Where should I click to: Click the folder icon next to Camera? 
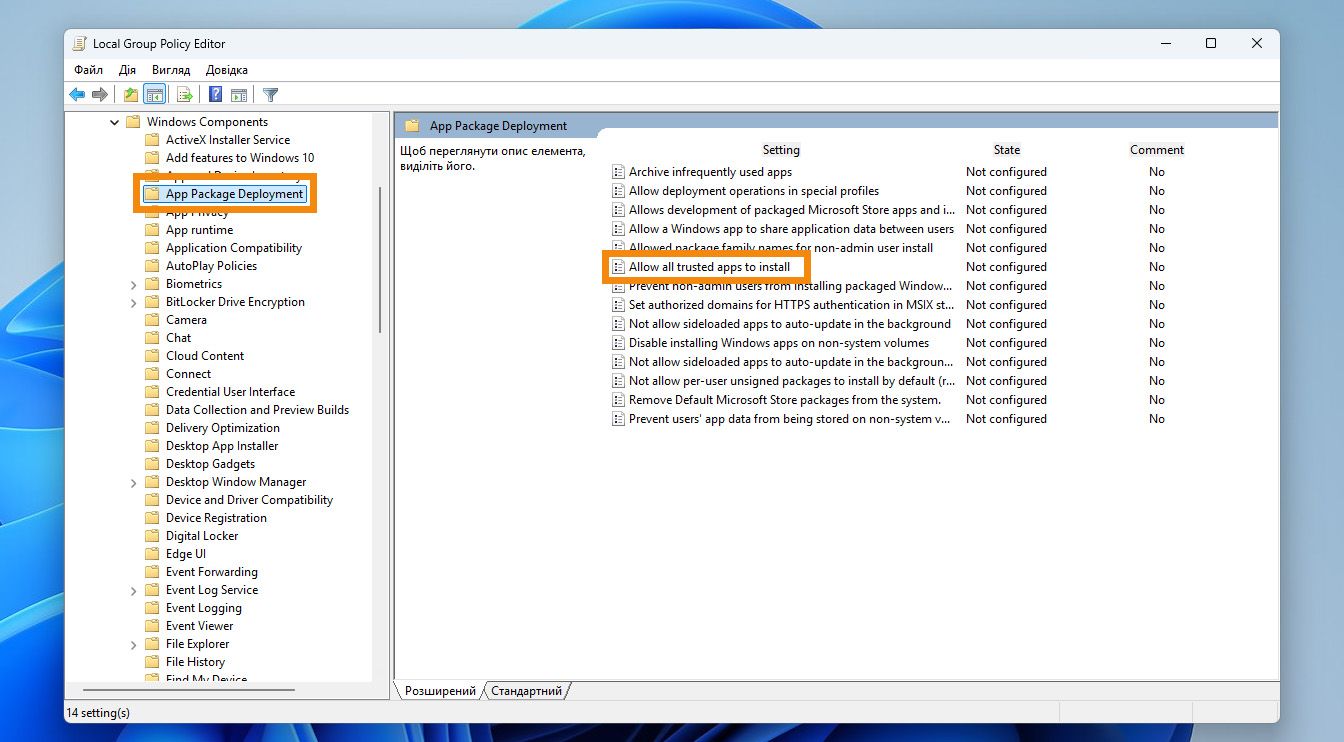152,320
